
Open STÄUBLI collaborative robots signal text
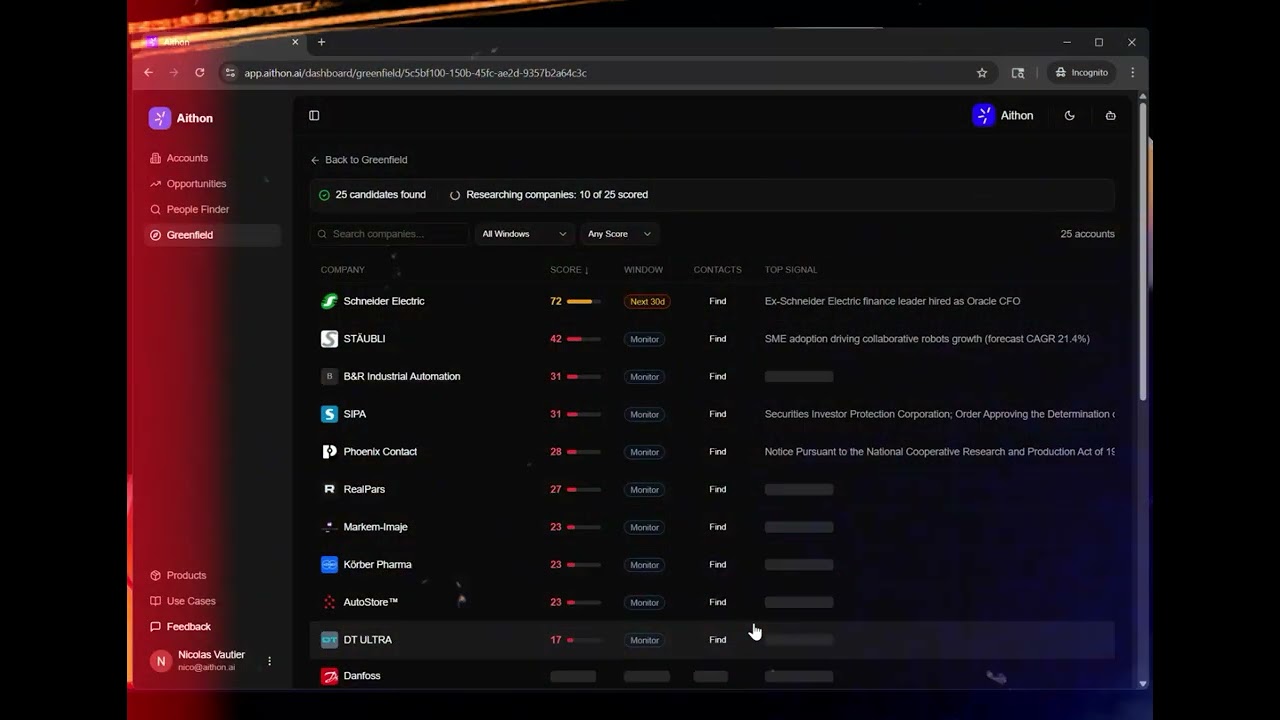pyautogui.click(x=927, y=339)
